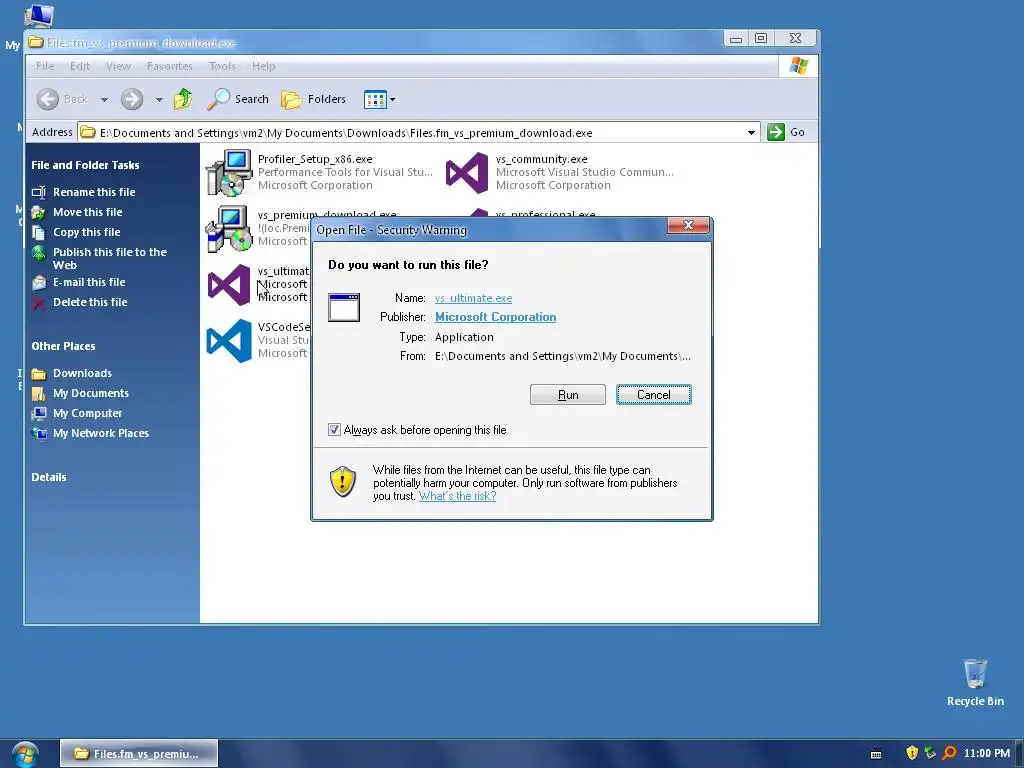This screenshot has width=1024, height=768.
Task: Click the red Delete this file icon
Action: click(x=39, y=302)
